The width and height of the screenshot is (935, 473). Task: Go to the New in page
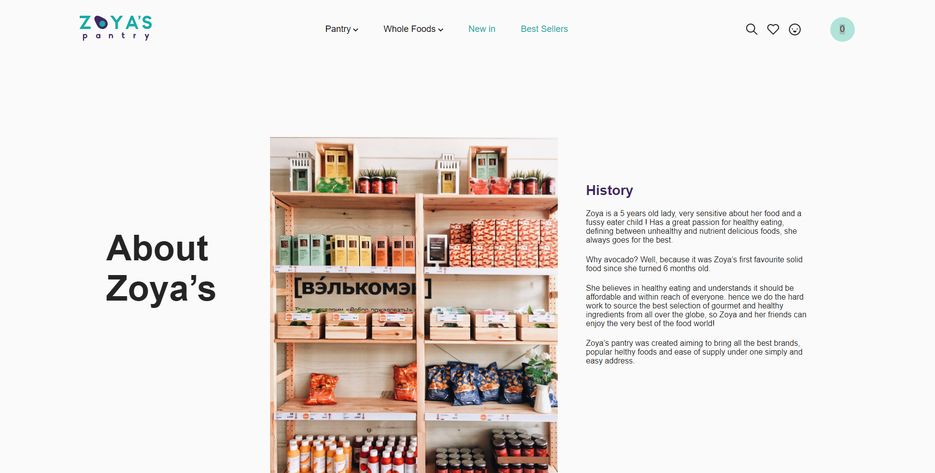(x=481, y=29)
